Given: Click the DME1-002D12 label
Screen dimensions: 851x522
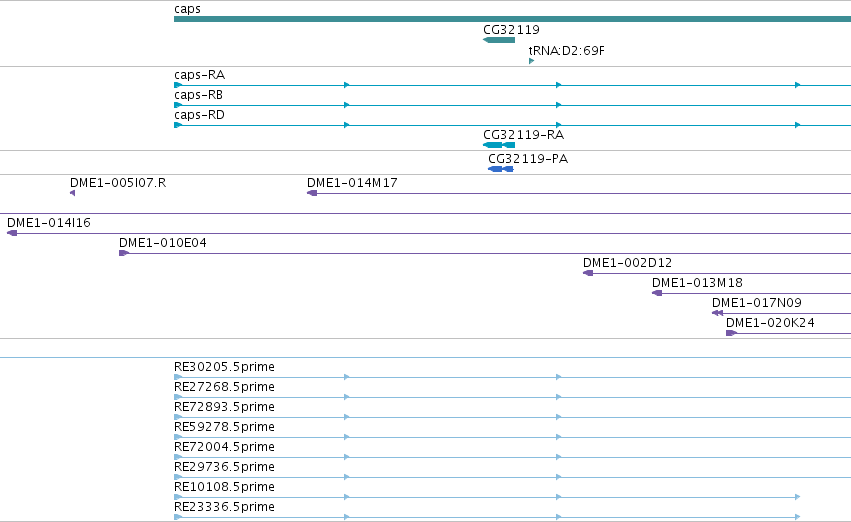Looking at the screenshot, I should pyautogui.click(x=627, y=263).
